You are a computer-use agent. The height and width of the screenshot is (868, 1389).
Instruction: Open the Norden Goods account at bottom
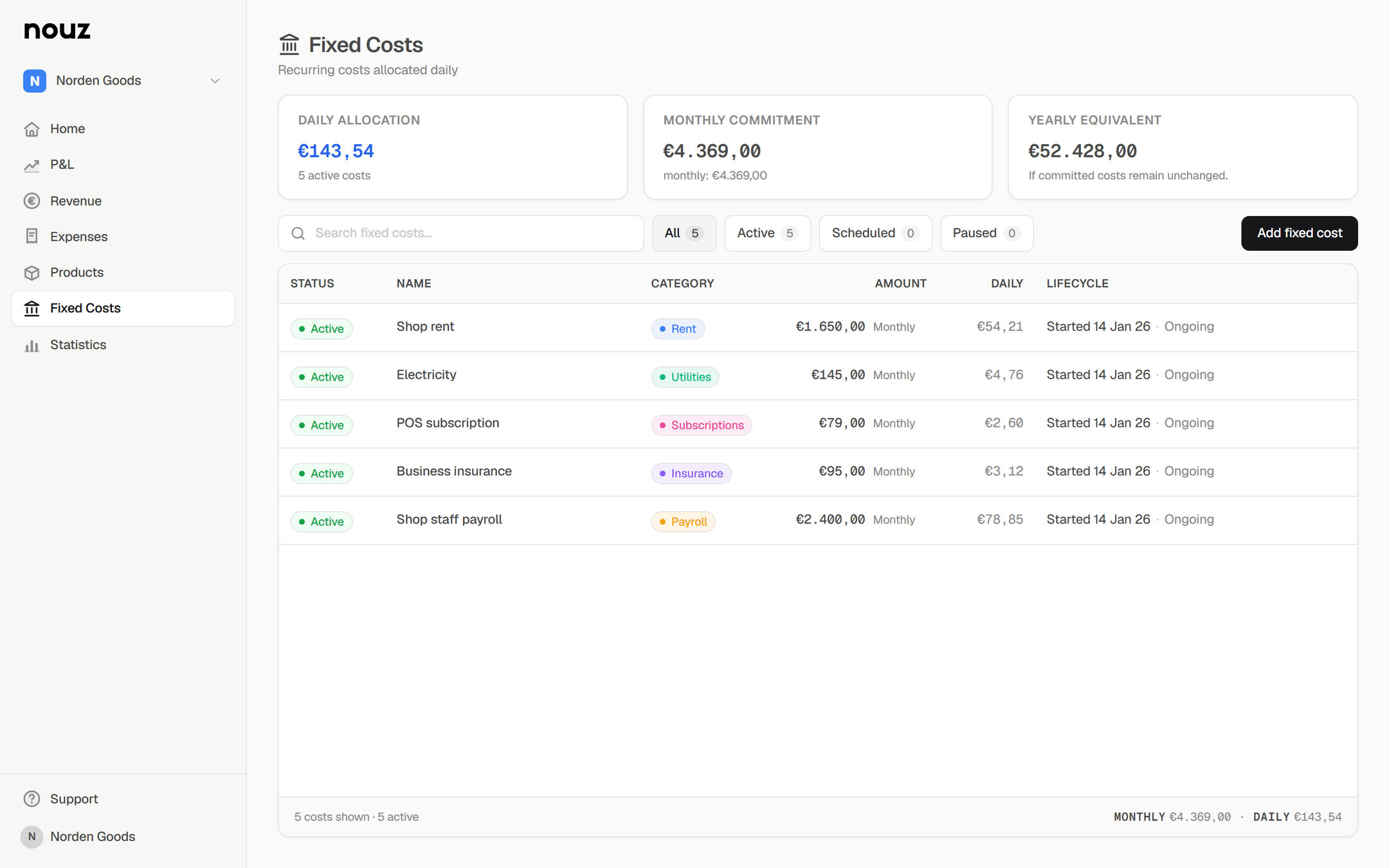(123, 836)
